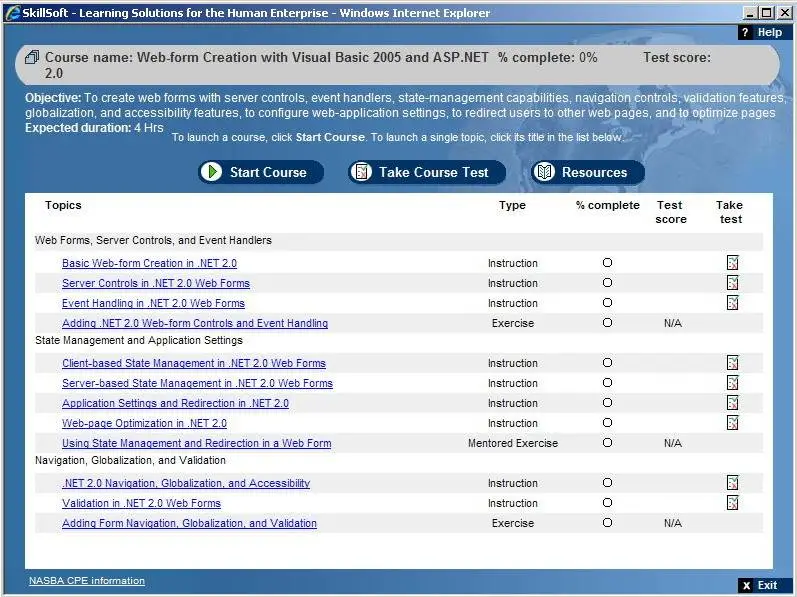
Task: Click the Start Course play icon
Action: point(211,172)
